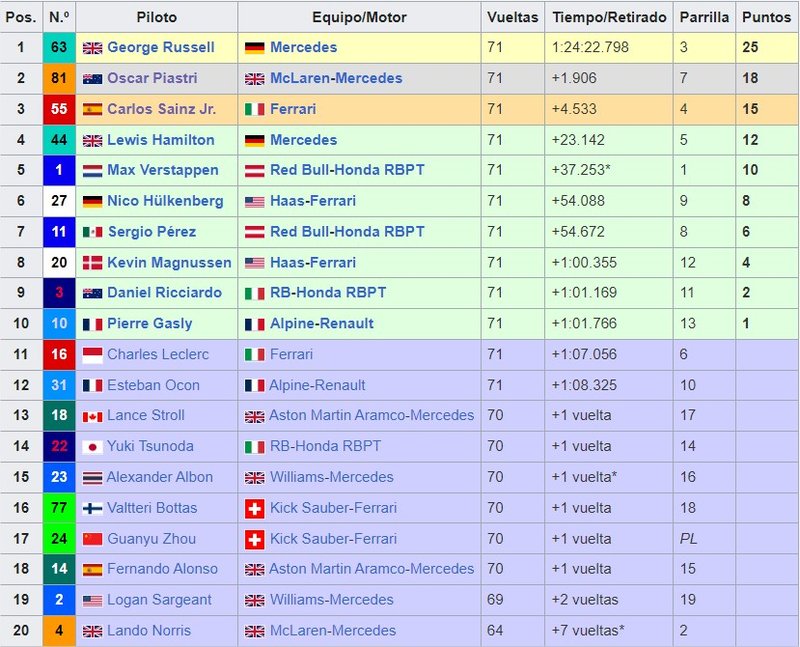Open Lewis Hamilton link
This screenshot has width=800, height=647.
(x=161, y=140)
